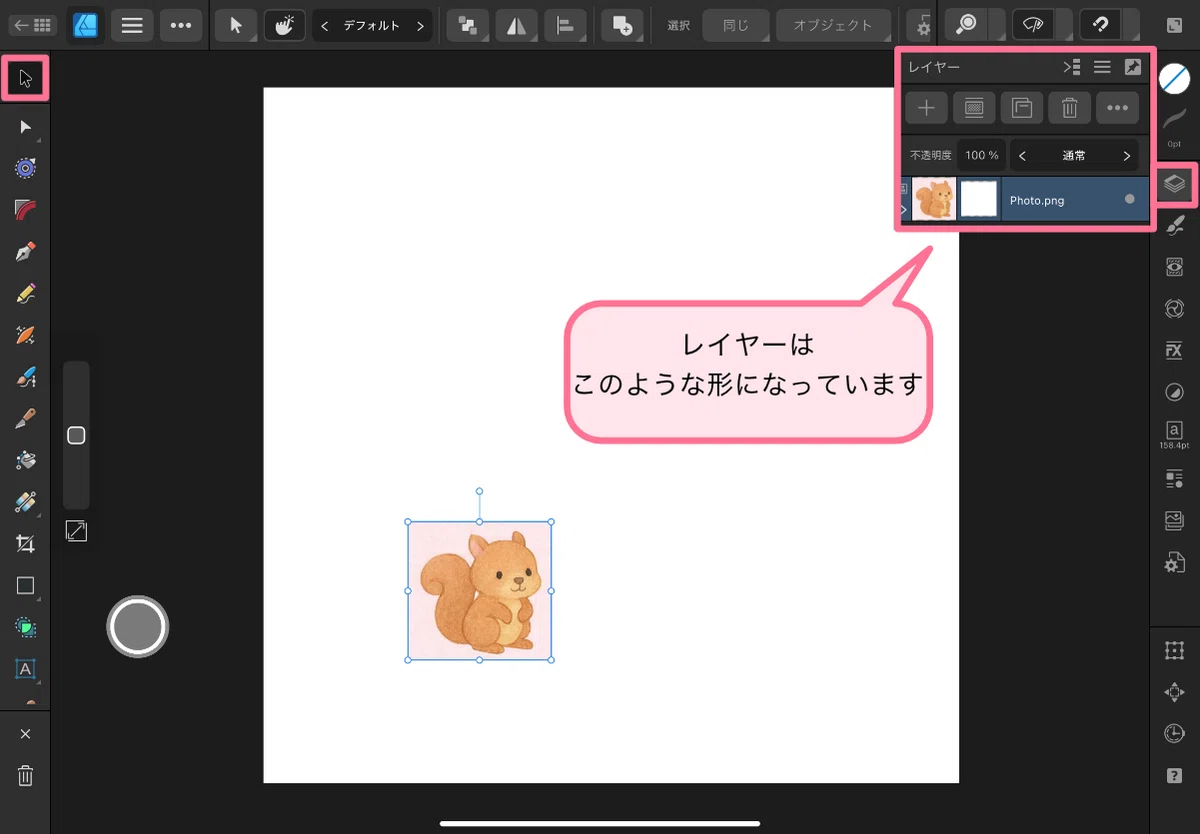
Task: Open the History clock studio
Action: coord(1174,734)
